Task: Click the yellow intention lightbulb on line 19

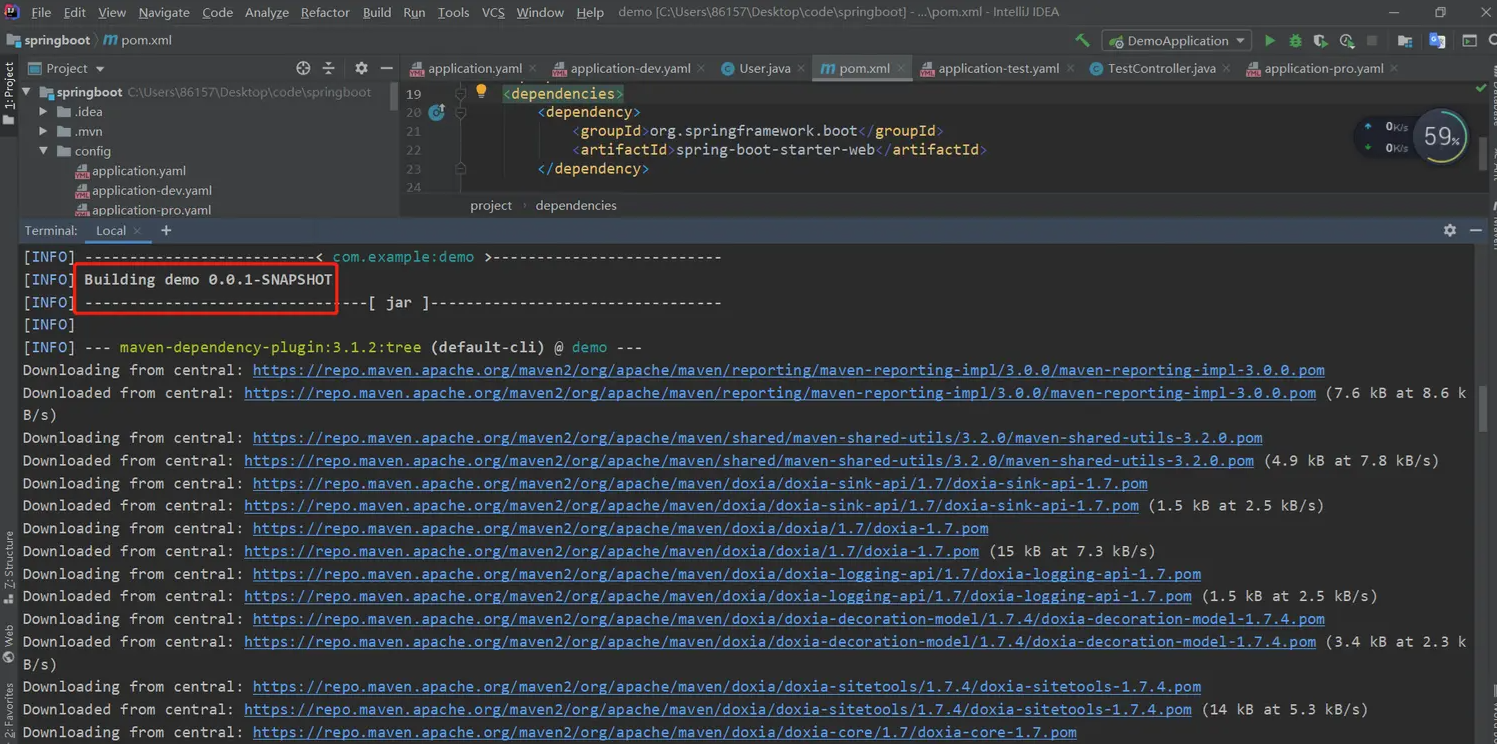Action: click(481, 91)
